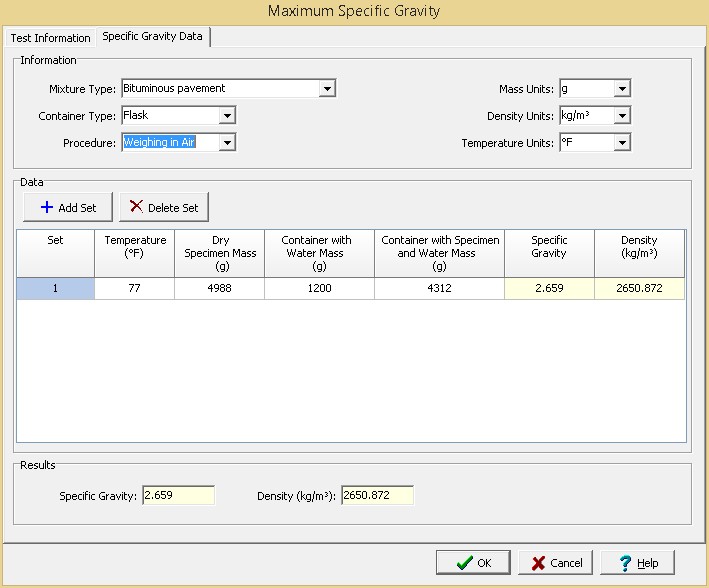
Task: Click the Delete Set button
Action: (x=163, y=207)
